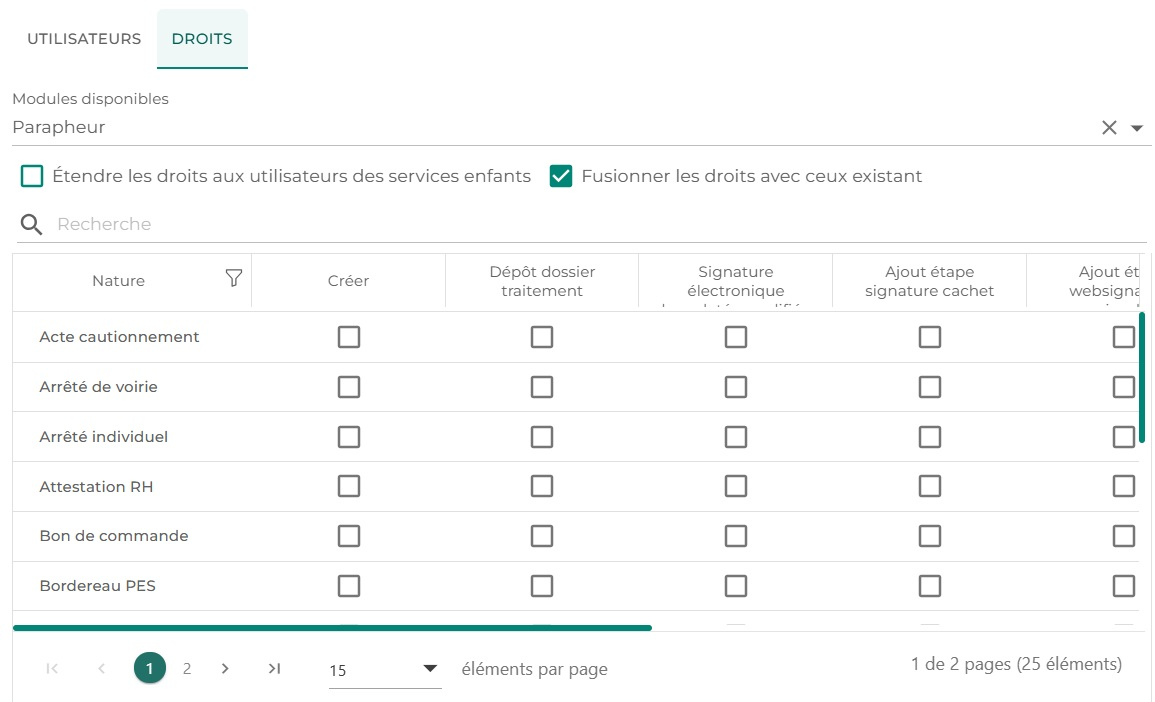Click the horizontal table scrollbar
The height and width of the screenshot is (702, 1155).
coord(332,628)
